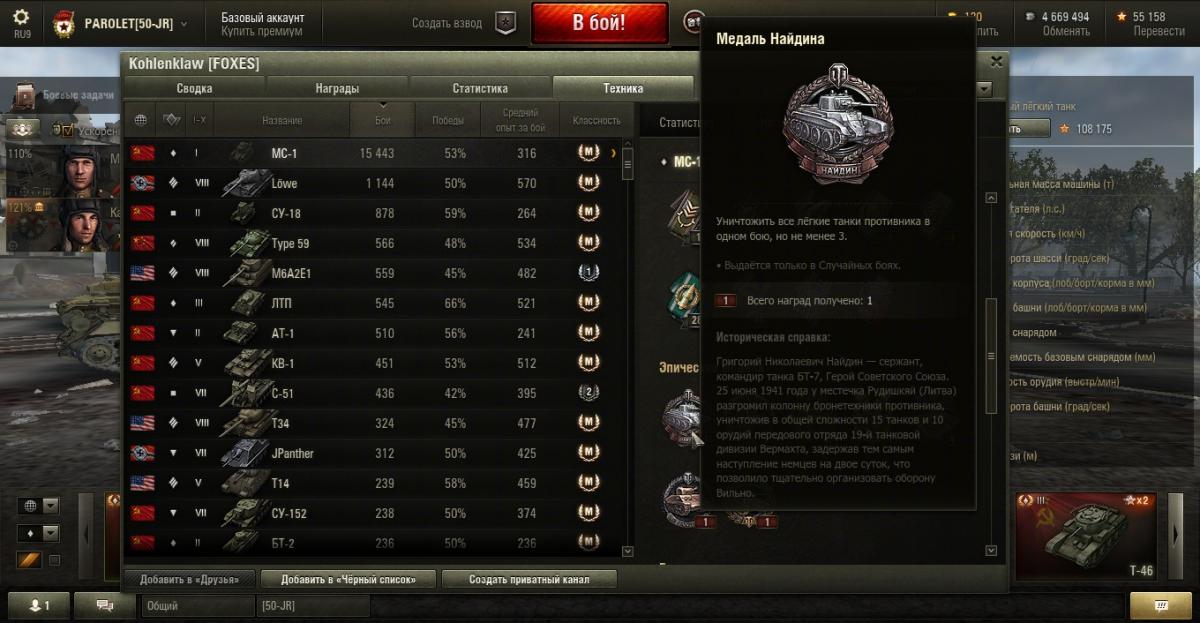Sort by vehicle type column icon
This screenshot has height=623, width=1200.
point(171,120)
